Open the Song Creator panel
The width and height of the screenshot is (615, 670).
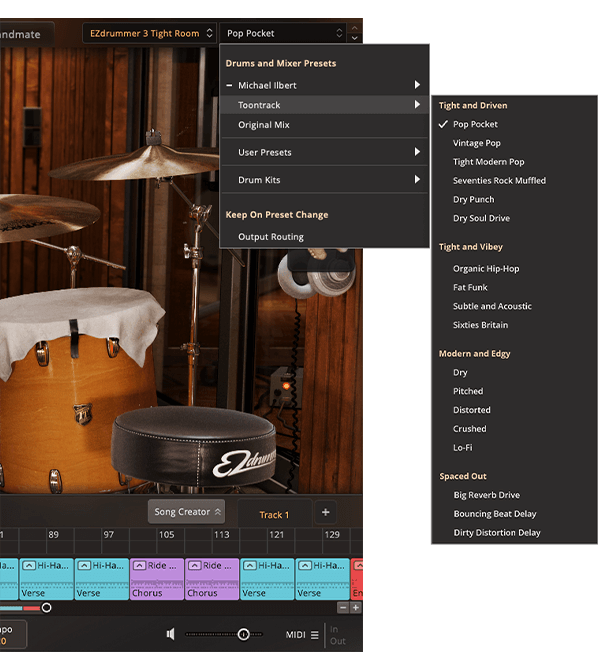click(x=187, y=512)
